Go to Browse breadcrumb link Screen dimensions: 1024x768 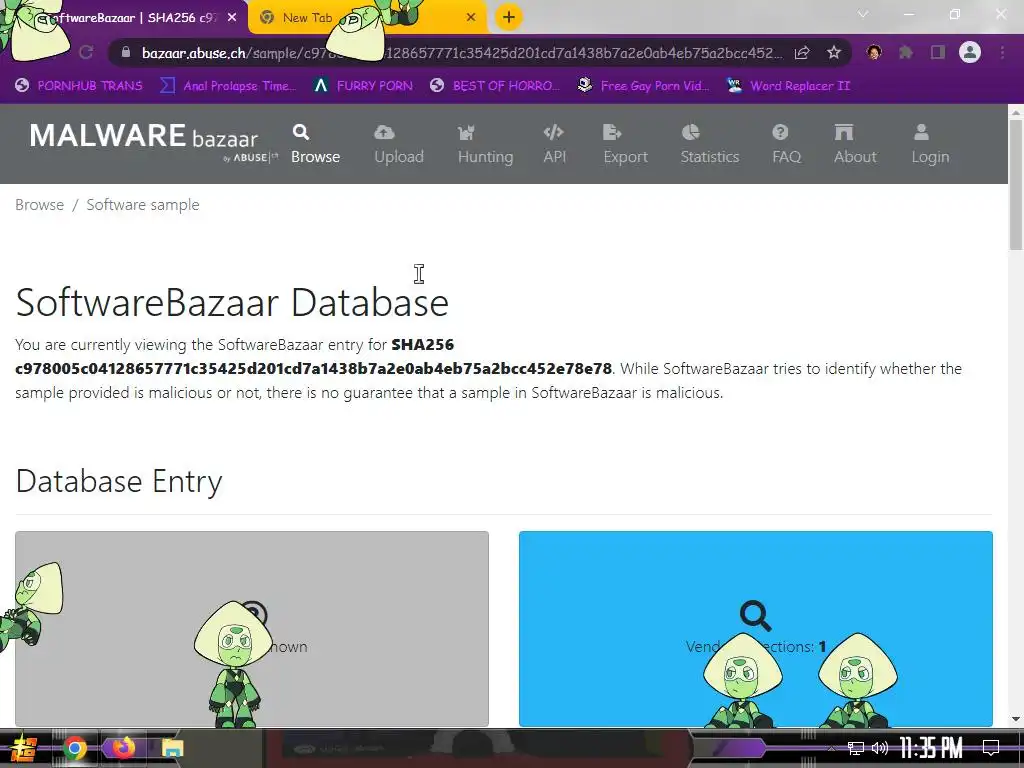click(39, 204)
